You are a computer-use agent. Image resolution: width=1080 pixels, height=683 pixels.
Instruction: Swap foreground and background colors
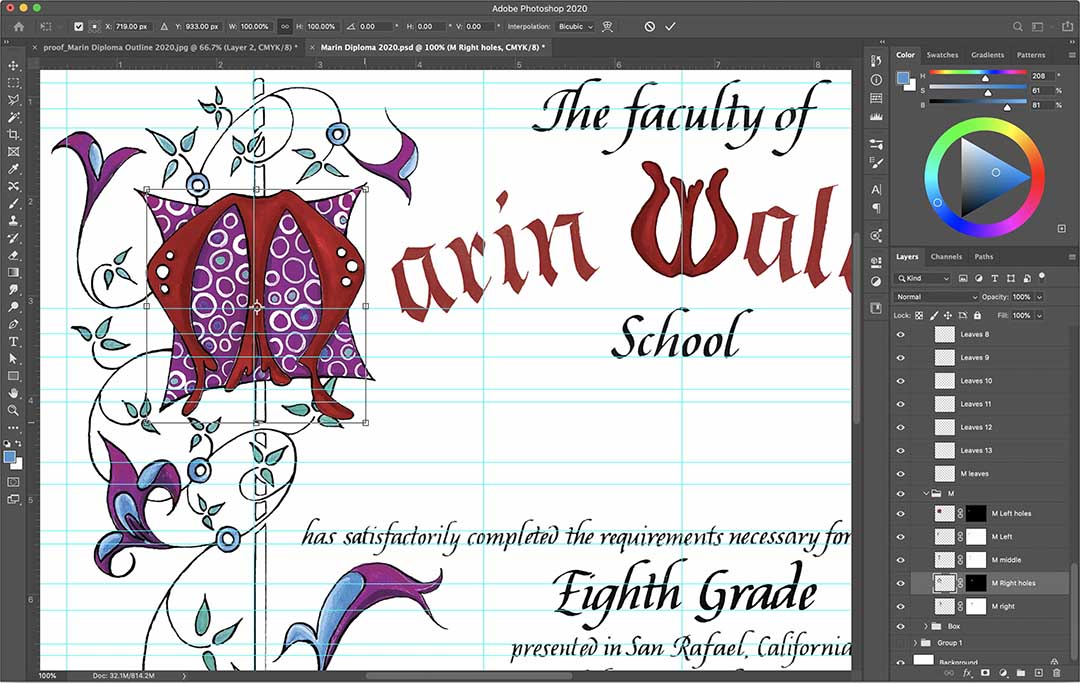click(x=19, y=443)
